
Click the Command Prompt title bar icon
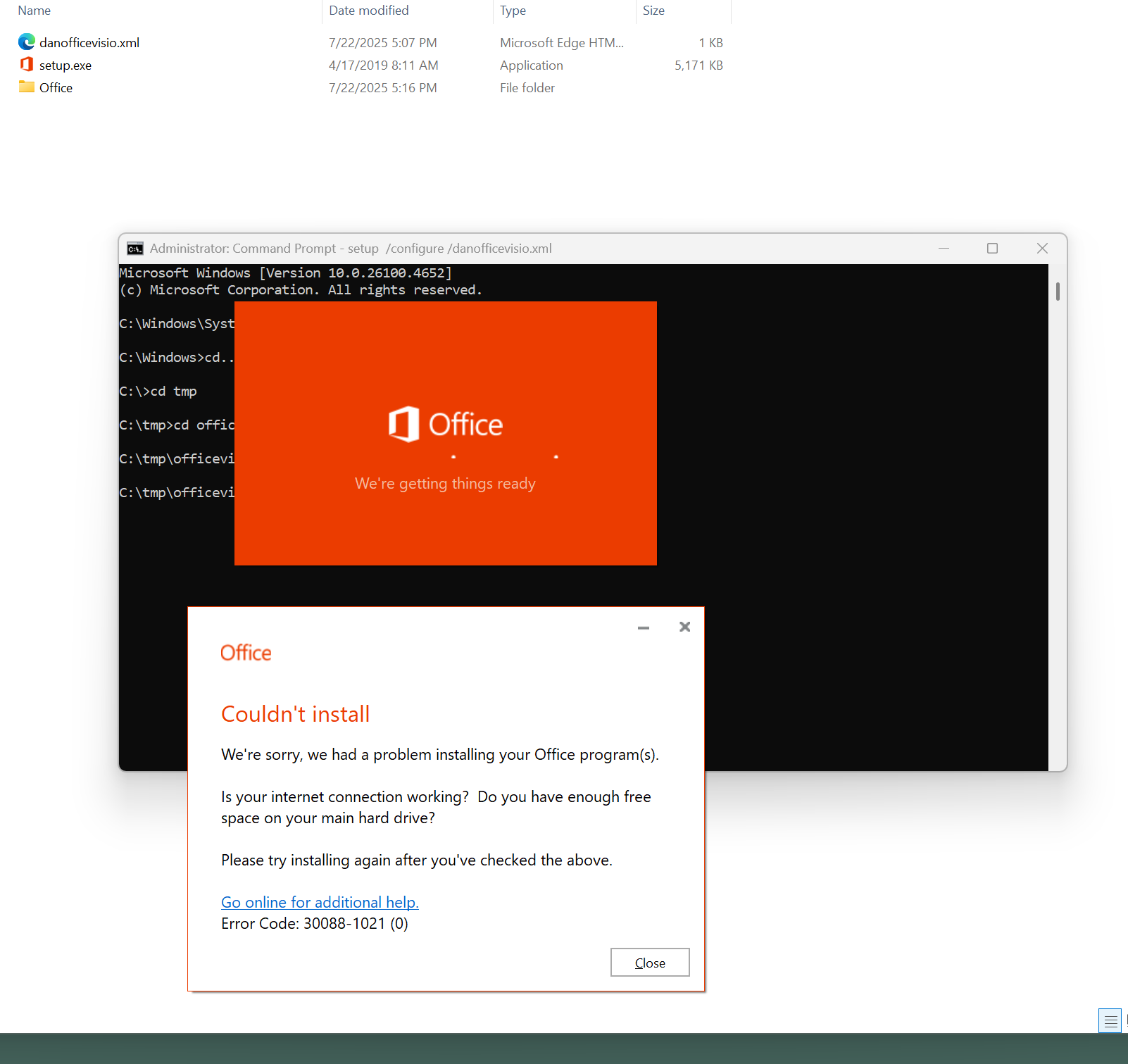(x=134, y=249)
